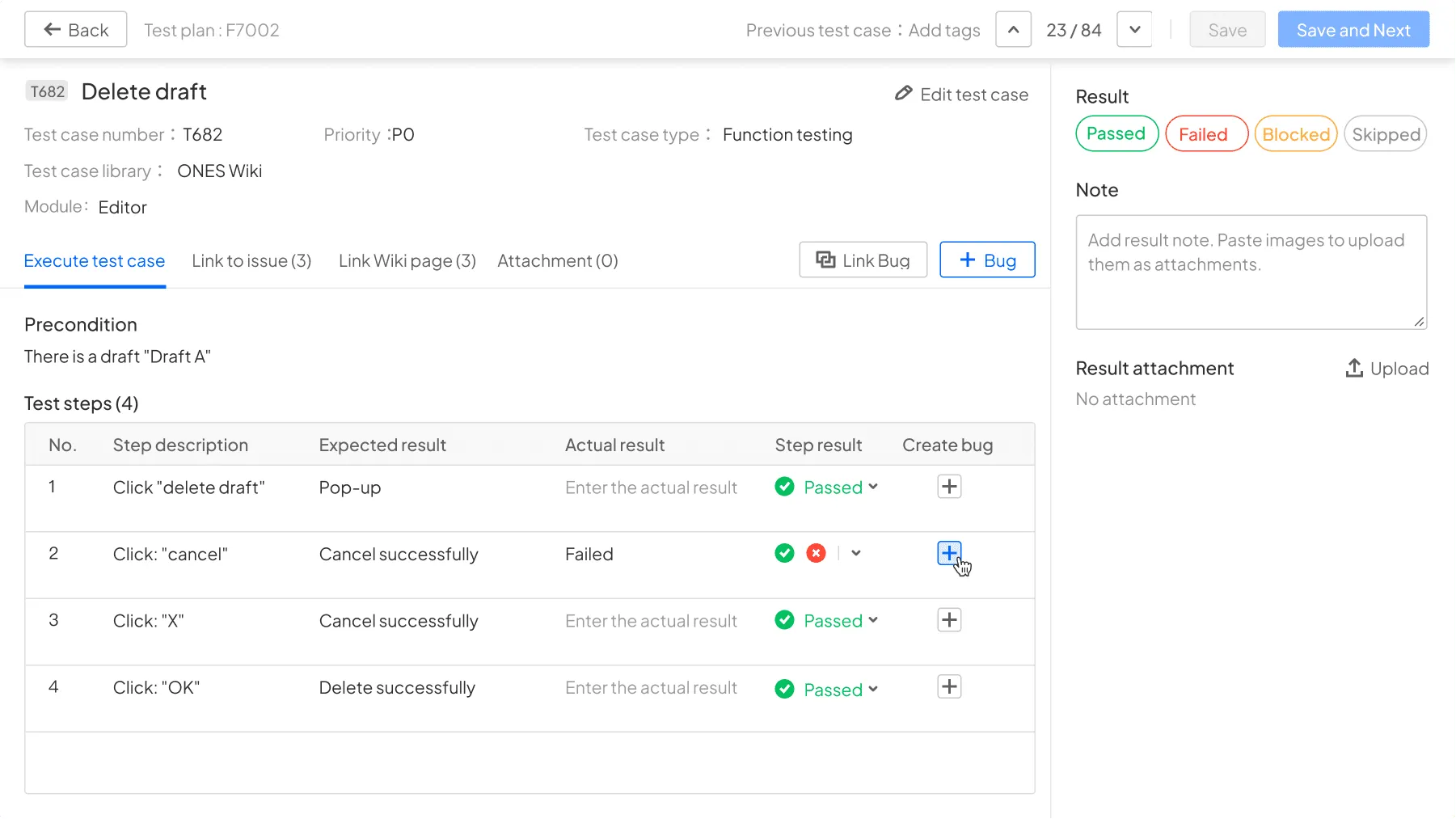The width and height of the screenshot is (1456, 819).
Task: Click green check icon for step 3
Action: pos(784,620)
